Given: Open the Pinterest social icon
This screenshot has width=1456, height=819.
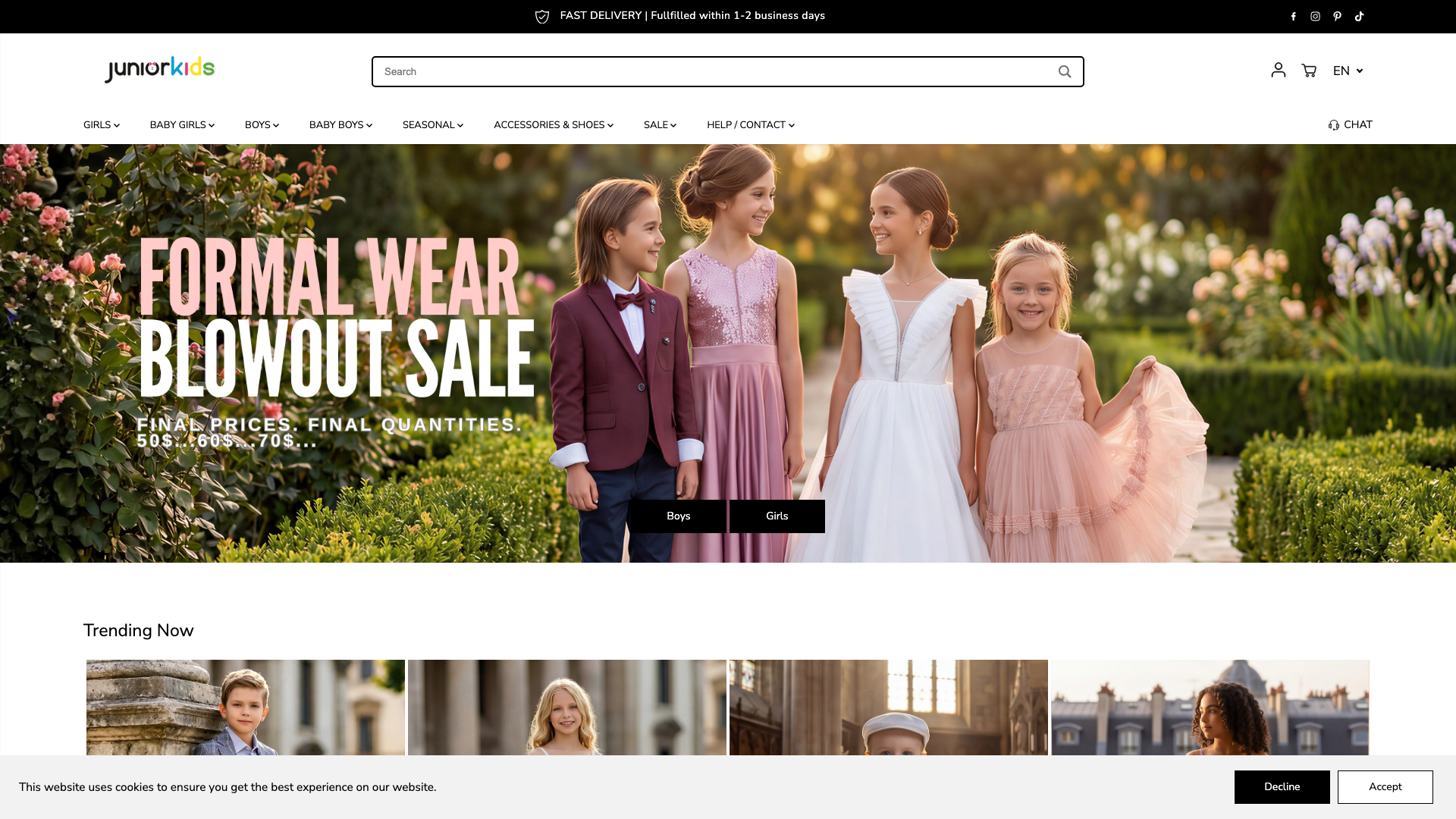Looking at the screenshot, I should click(x=1338, y=17).
